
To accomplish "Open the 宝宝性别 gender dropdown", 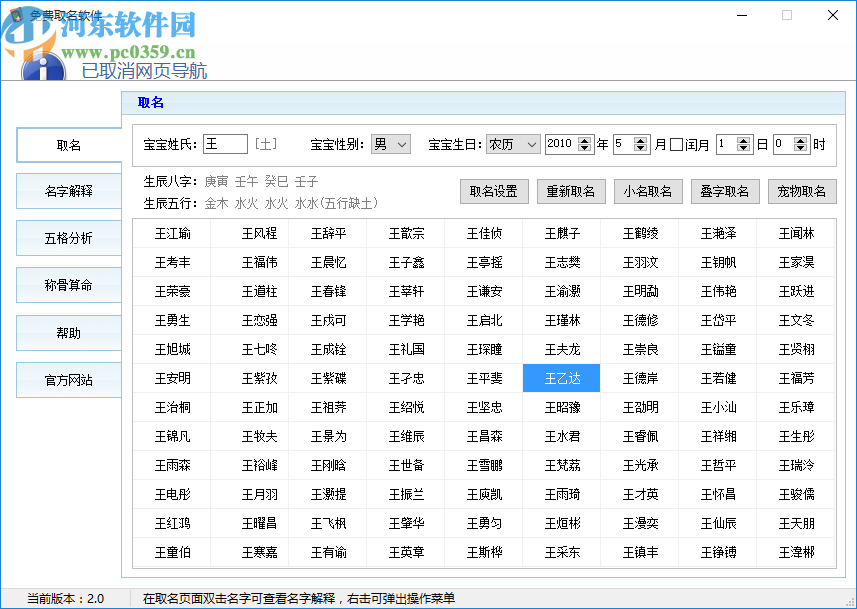I will coord(390,143).
